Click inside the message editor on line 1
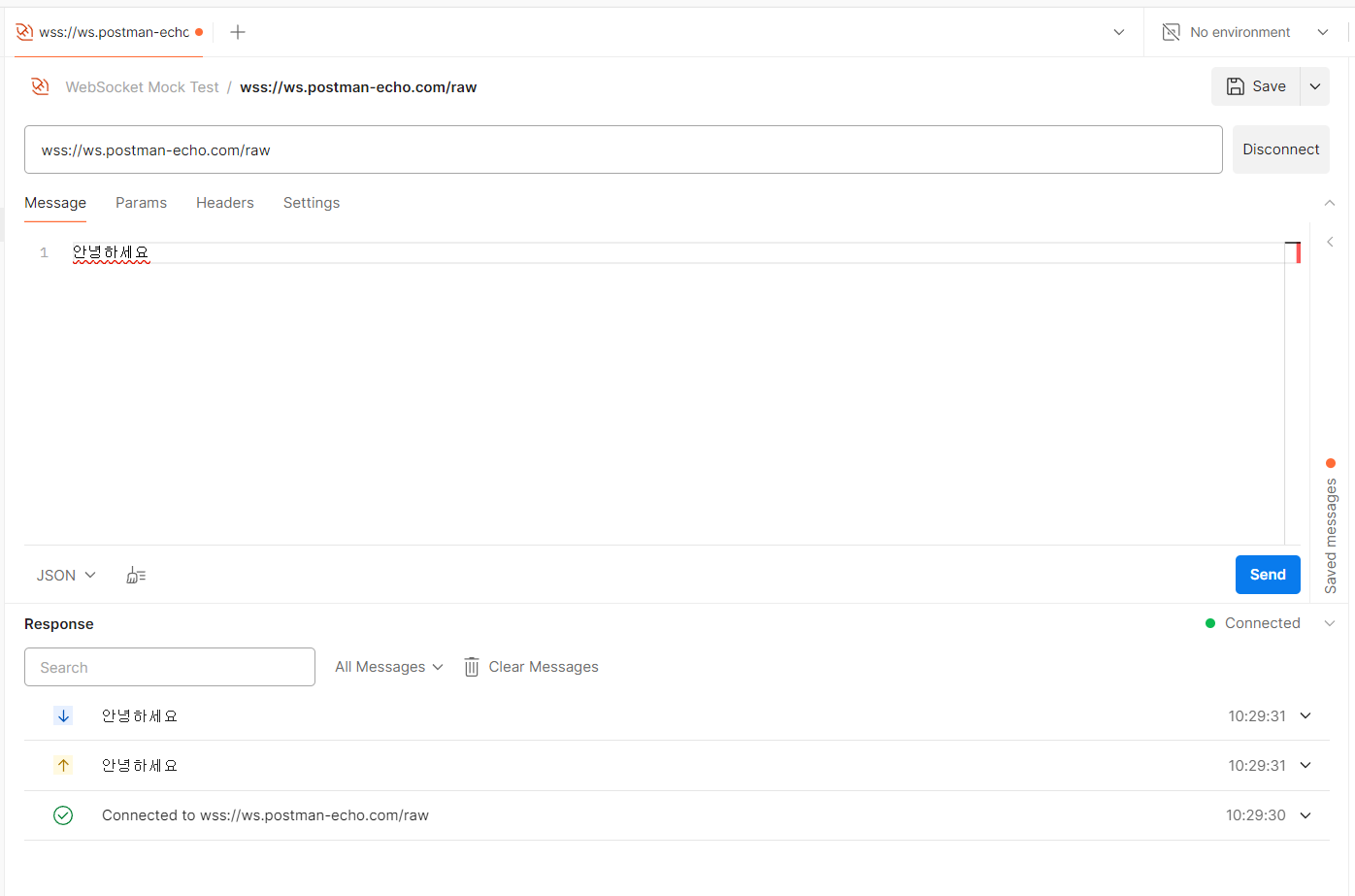The width and height of the screenshot is (1355, 896). pyautogui.click(x=678, y=252)
